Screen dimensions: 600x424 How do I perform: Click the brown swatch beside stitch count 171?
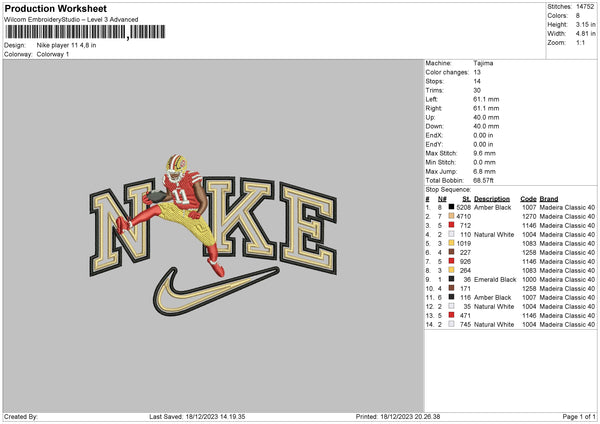(452, 288)
